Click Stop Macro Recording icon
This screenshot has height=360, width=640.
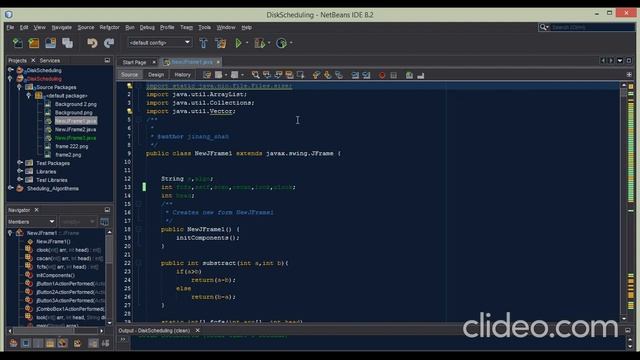pos(393,75)
